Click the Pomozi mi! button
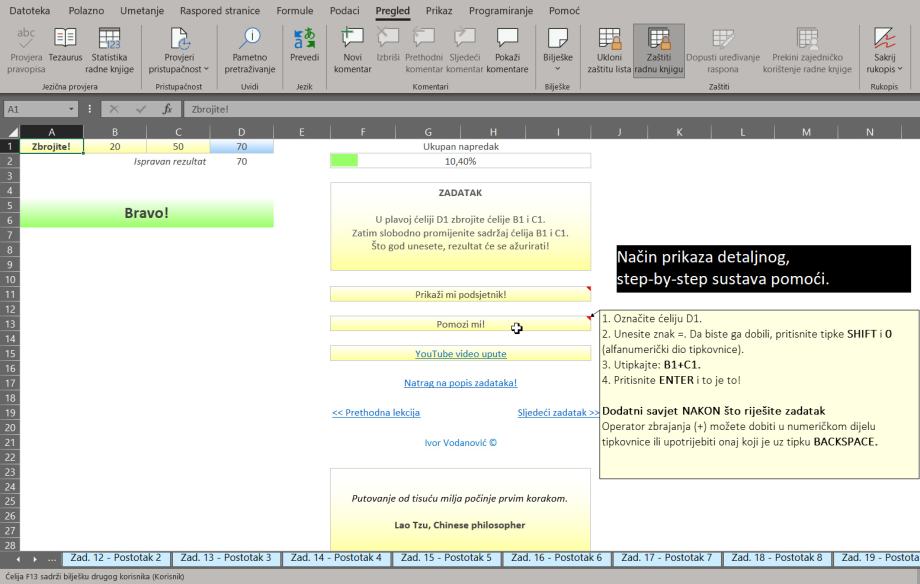Screen dimensions: 920x584 460,324
